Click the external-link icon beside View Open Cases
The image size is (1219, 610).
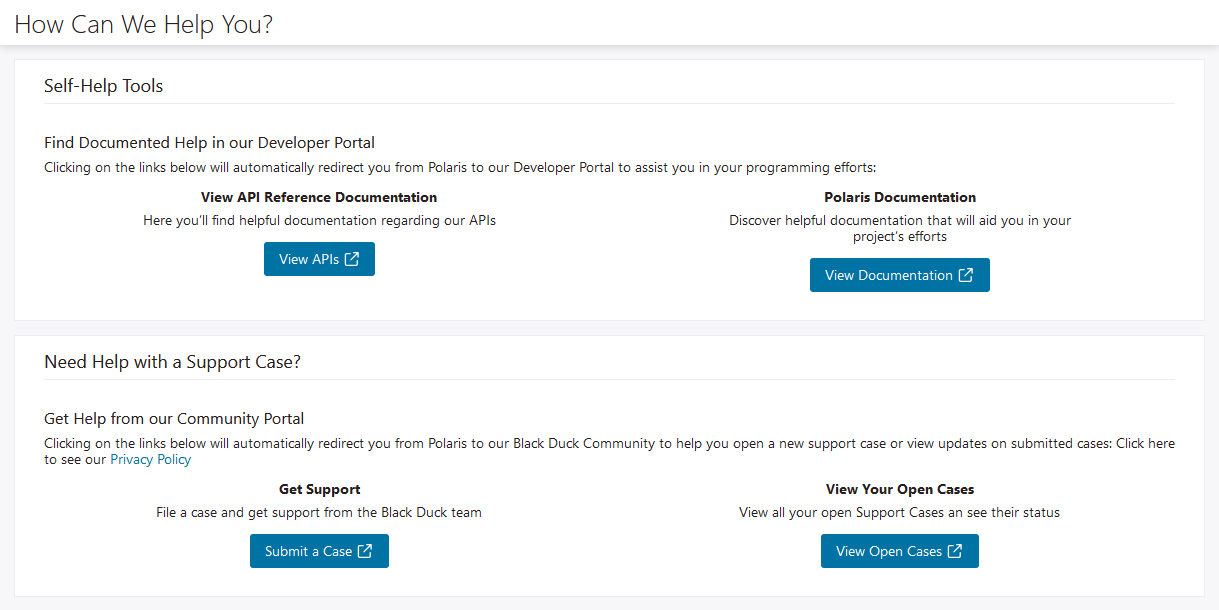pos(955,551)
